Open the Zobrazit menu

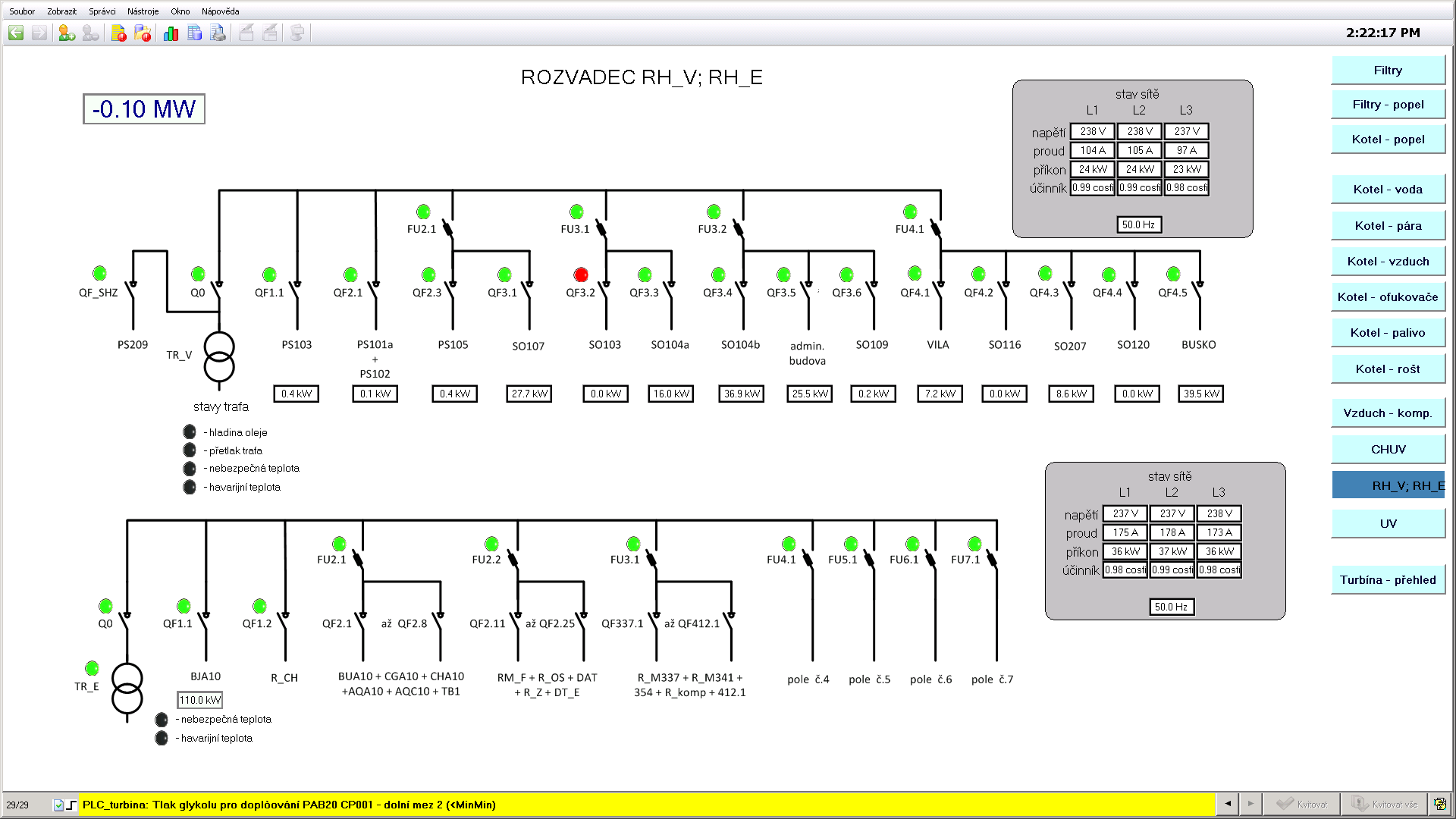61,11
